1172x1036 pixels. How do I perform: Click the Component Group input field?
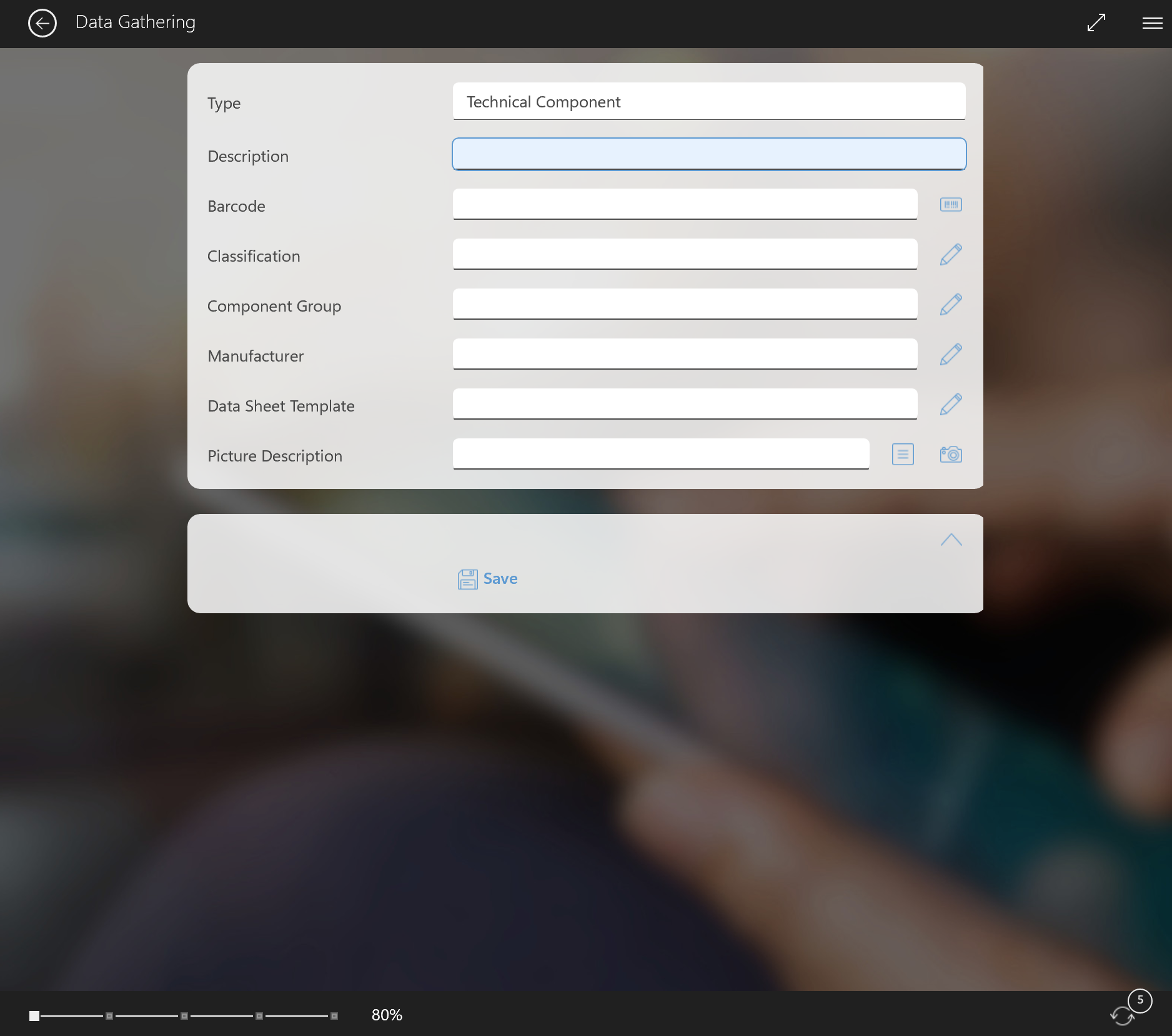pos(685,304)
